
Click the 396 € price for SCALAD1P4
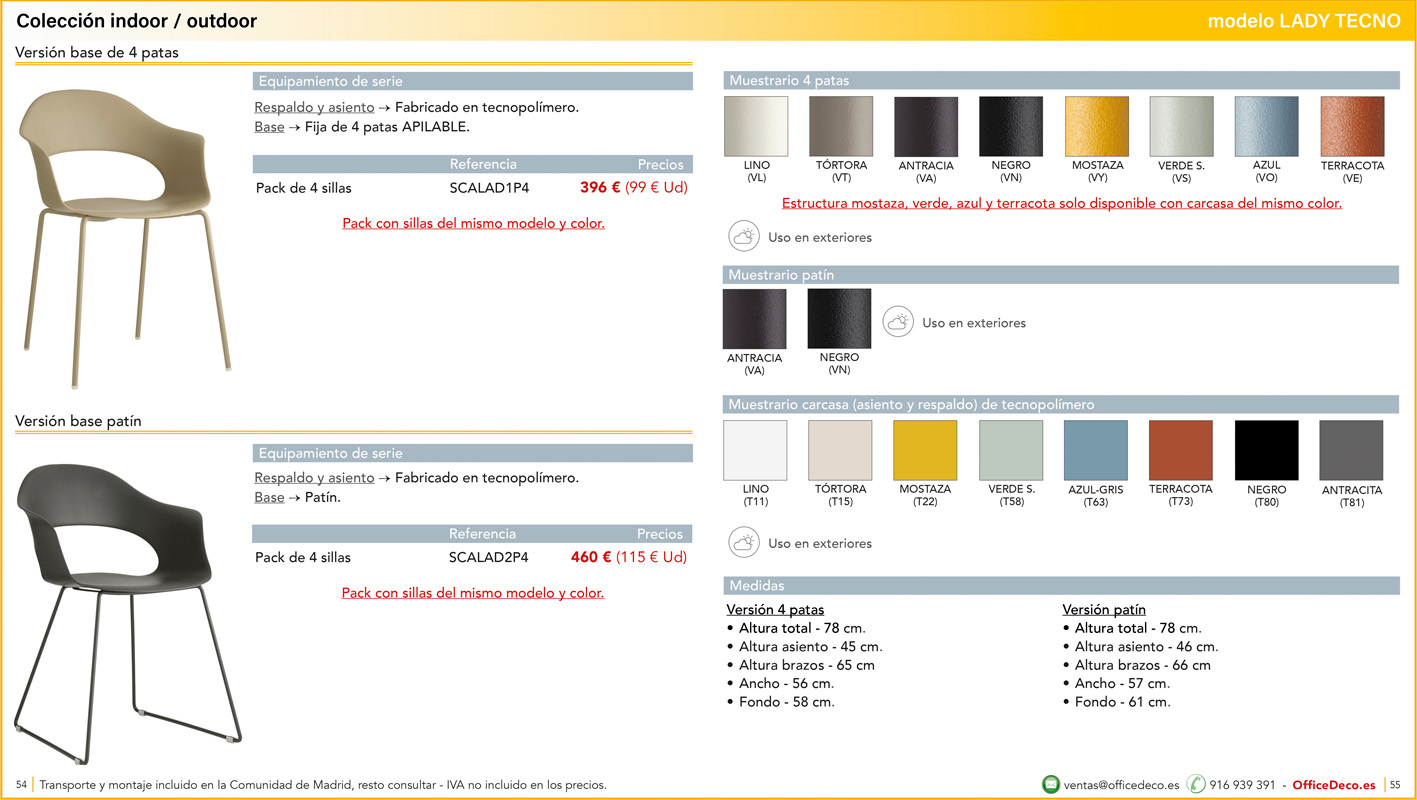[x=600, y=187]
